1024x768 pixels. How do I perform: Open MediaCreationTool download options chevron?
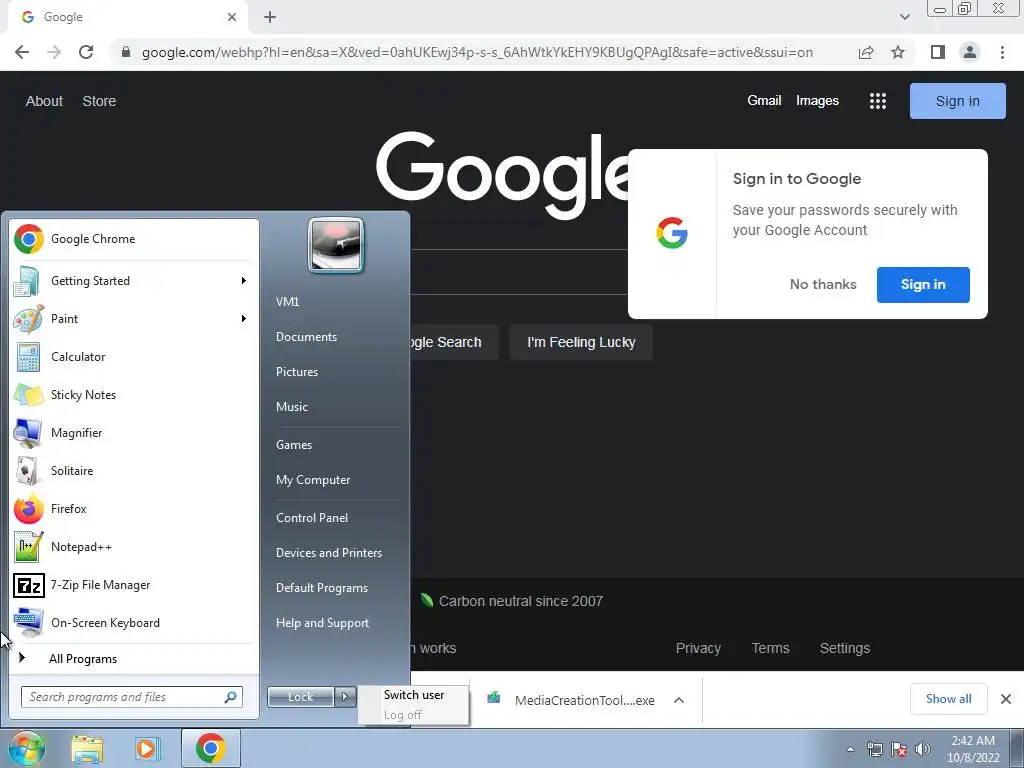click(679, 700)
